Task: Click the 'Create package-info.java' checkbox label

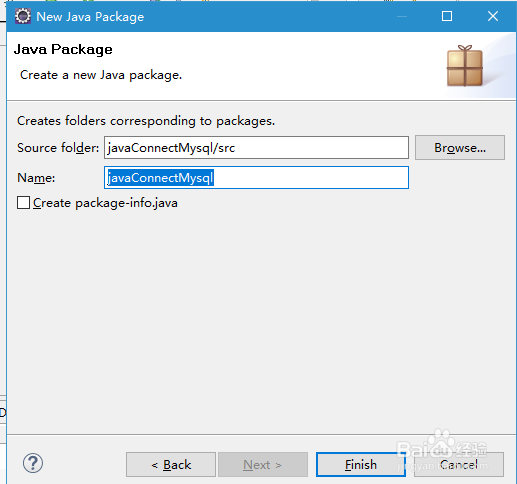Action: click(105, 203)
